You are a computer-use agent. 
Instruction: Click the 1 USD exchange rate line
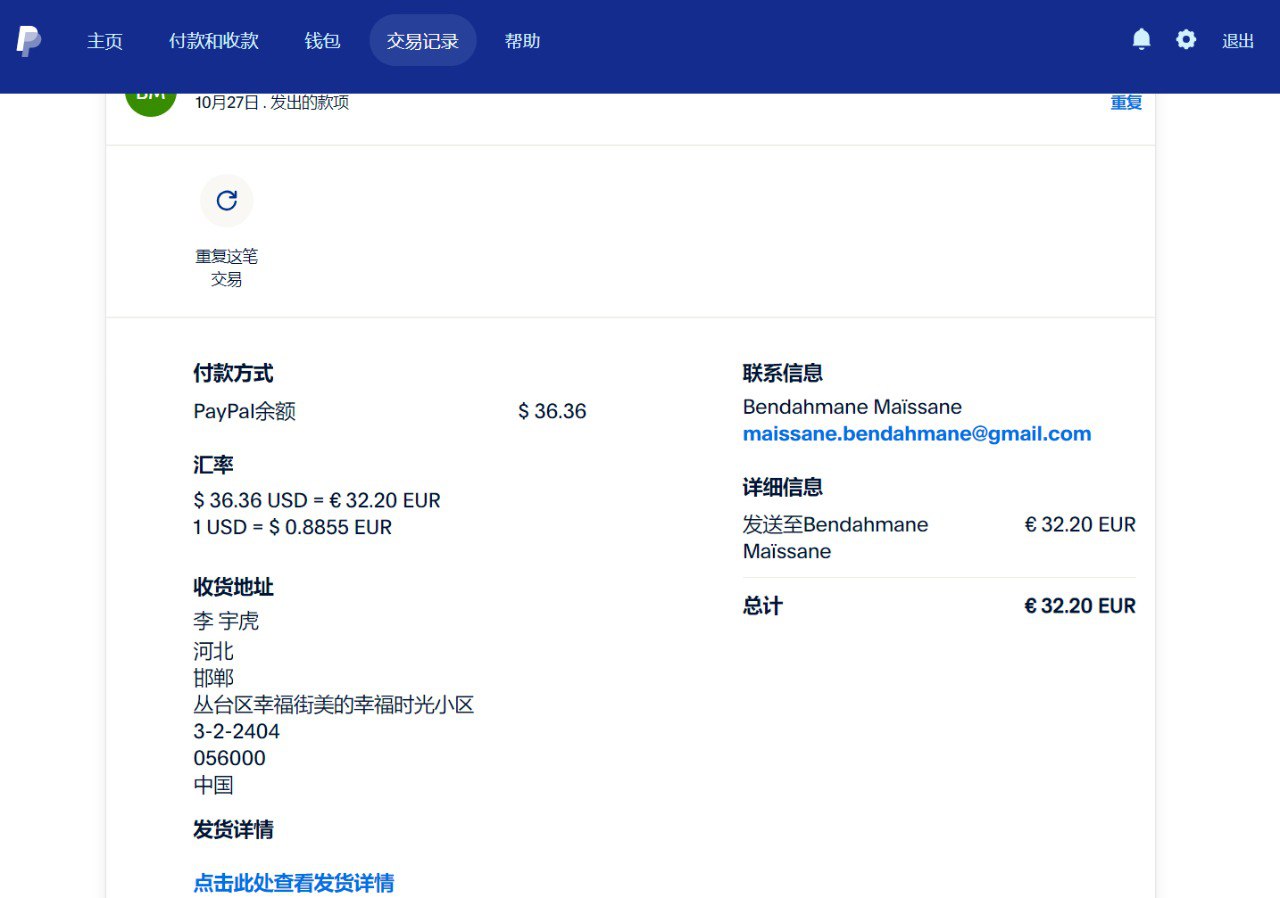(x=292, y=527)
